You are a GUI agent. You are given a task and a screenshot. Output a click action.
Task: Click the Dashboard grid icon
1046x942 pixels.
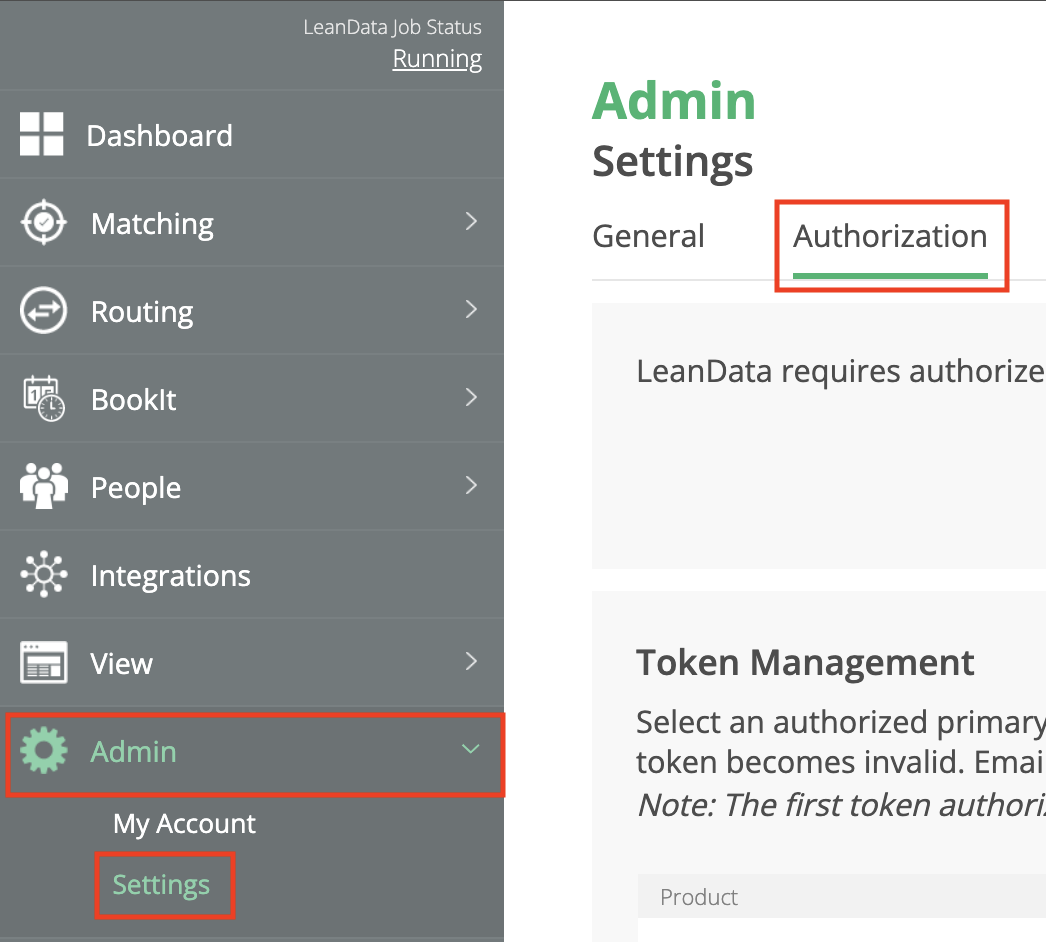(x=41, y=134)
